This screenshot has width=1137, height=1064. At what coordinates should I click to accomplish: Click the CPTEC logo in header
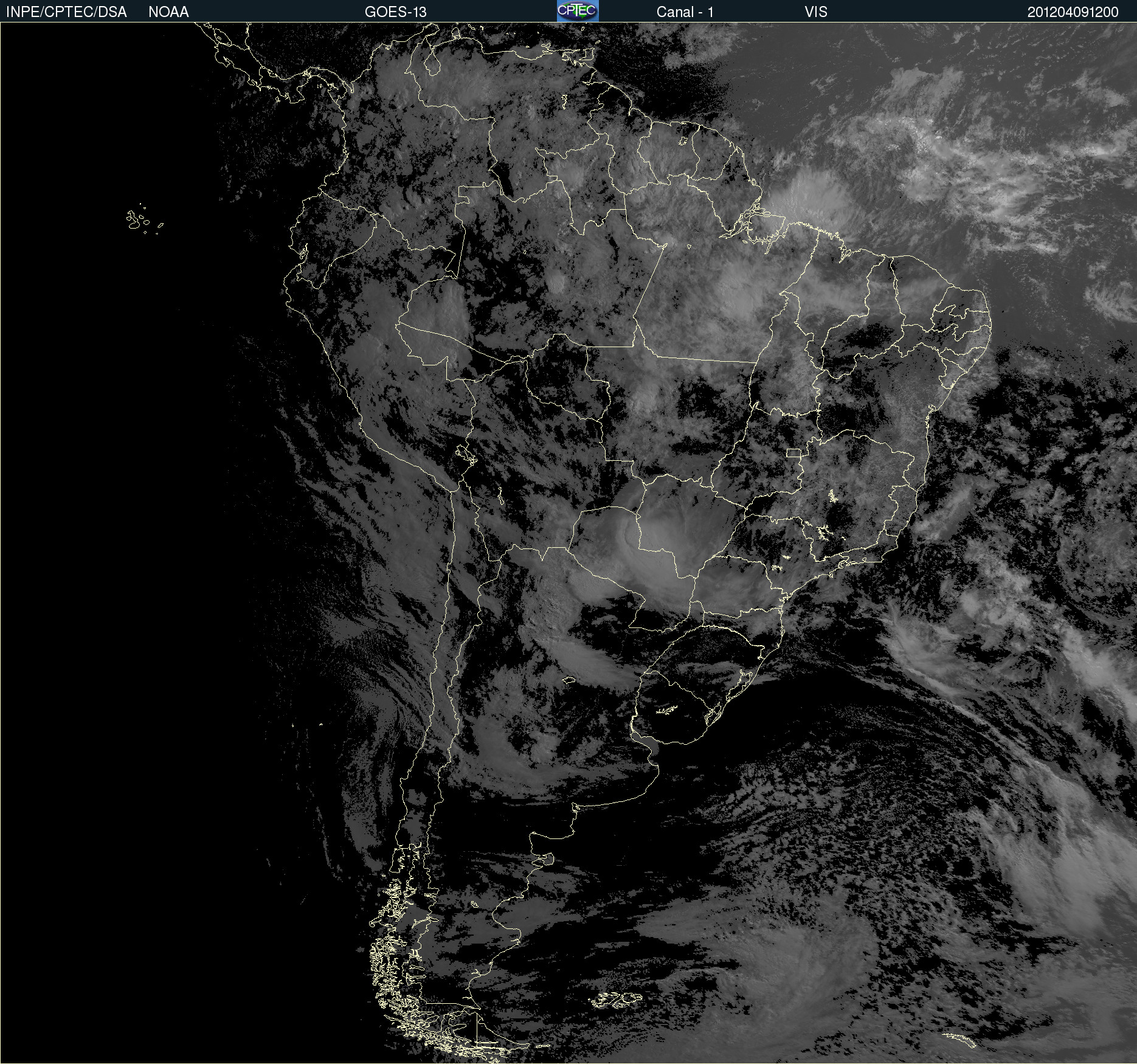(578, 11)
